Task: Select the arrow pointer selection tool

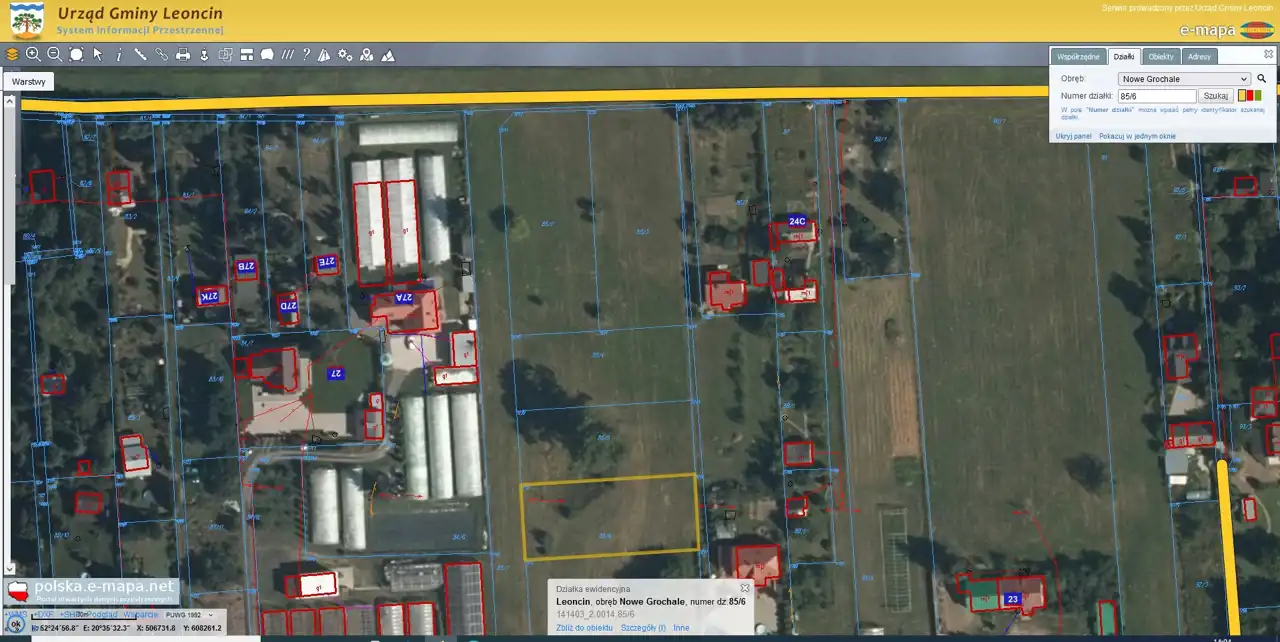Action: [x=98, y=55]
